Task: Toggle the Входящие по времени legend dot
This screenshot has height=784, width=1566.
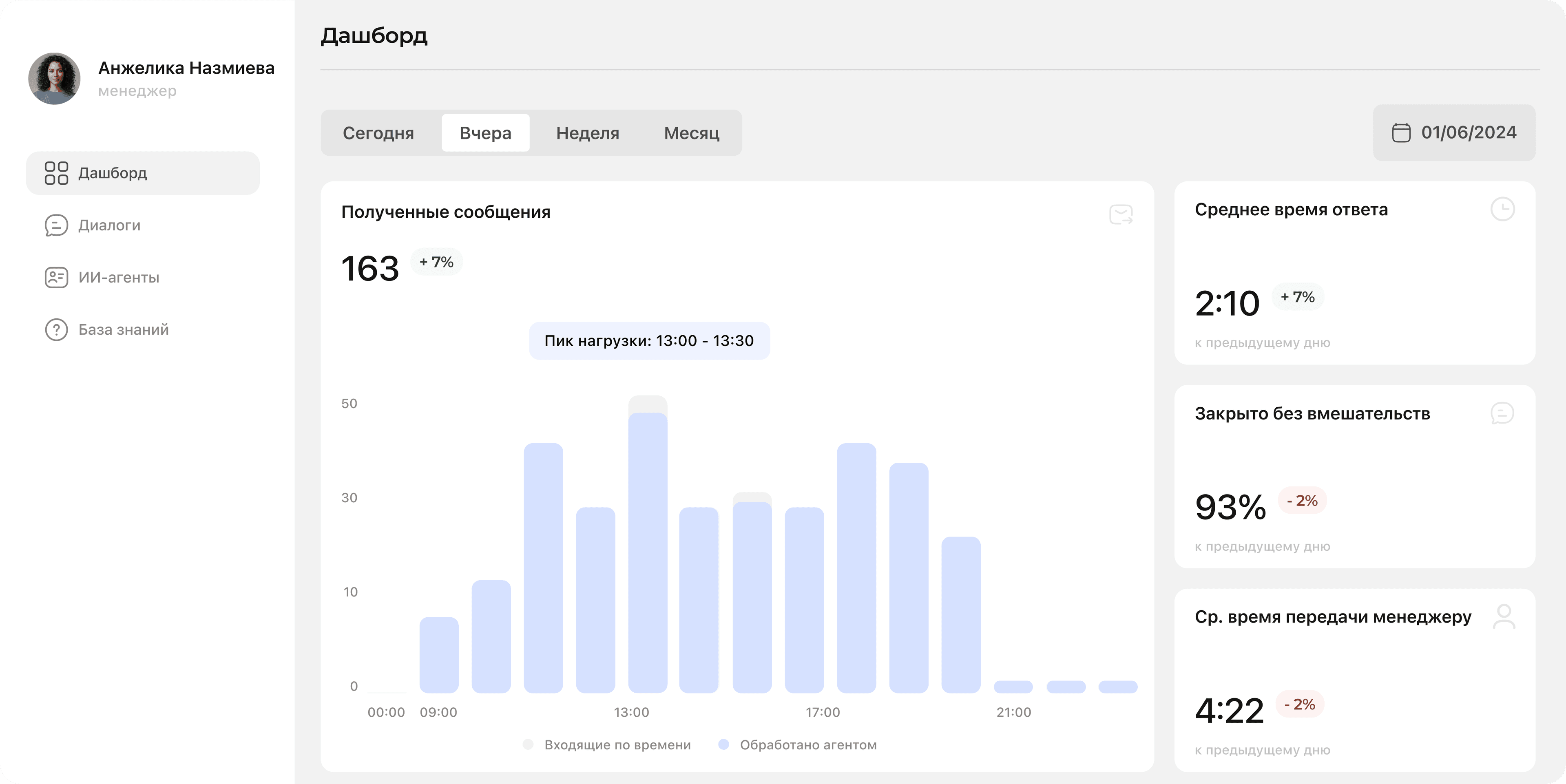Action: pos(528,744)
